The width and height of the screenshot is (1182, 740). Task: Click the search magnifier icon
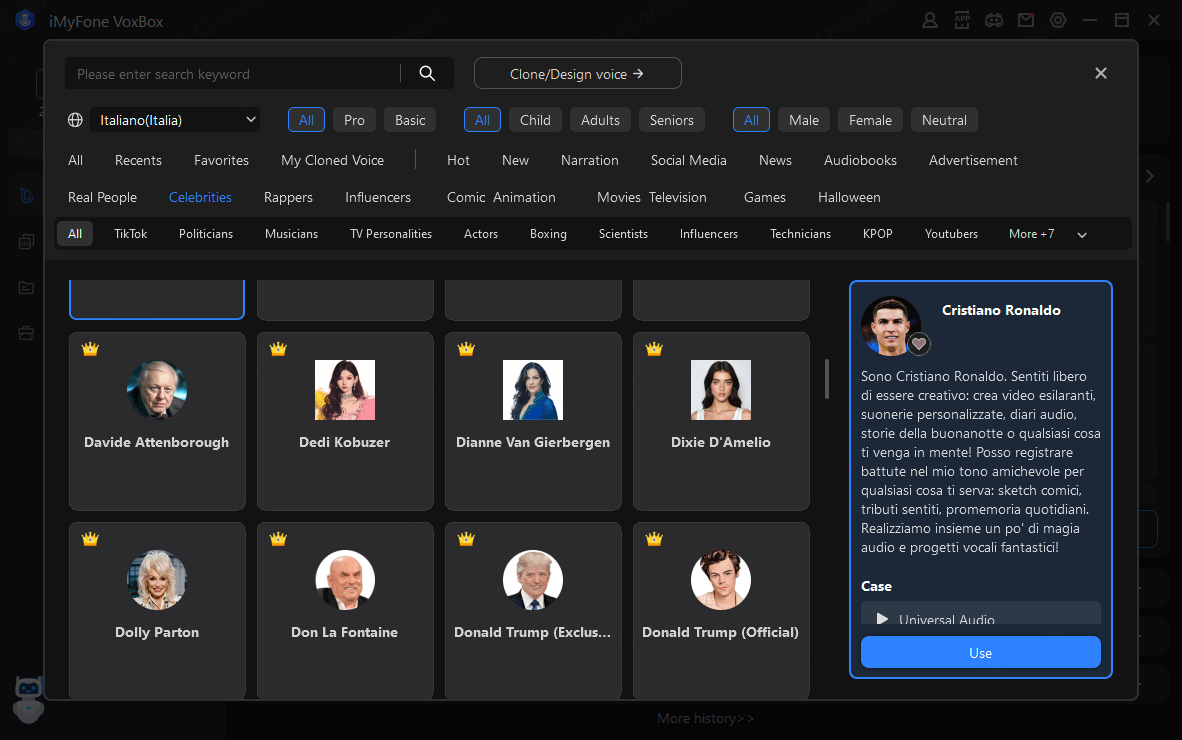427,73
